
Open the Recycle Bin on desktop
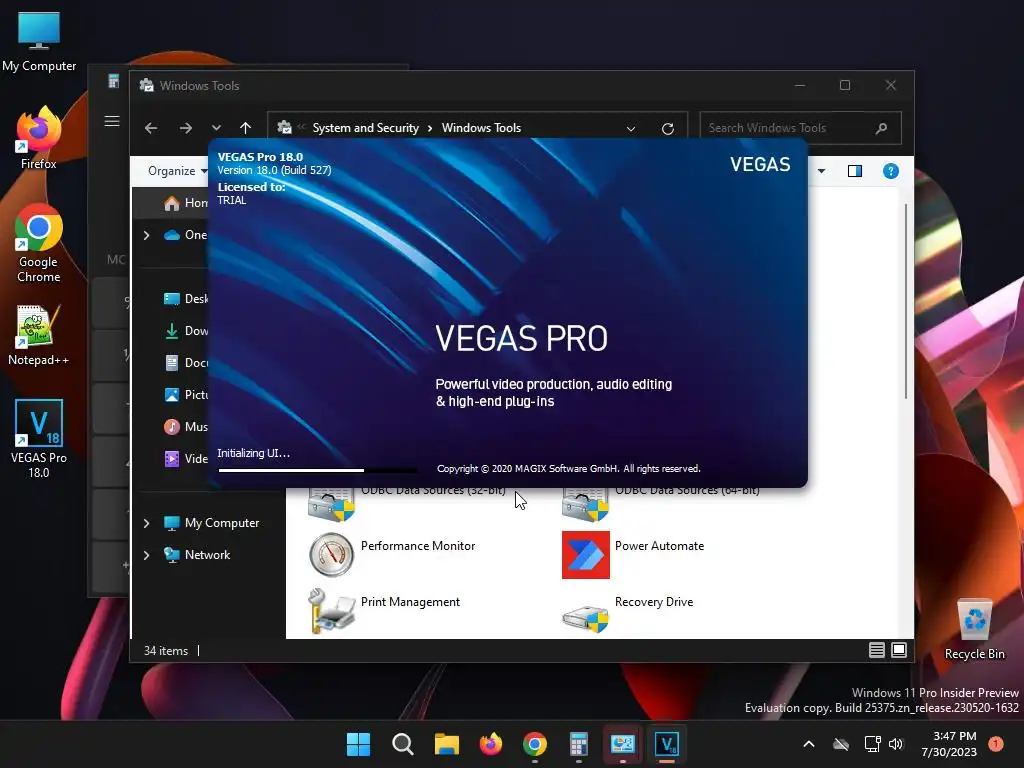[974, 629]
